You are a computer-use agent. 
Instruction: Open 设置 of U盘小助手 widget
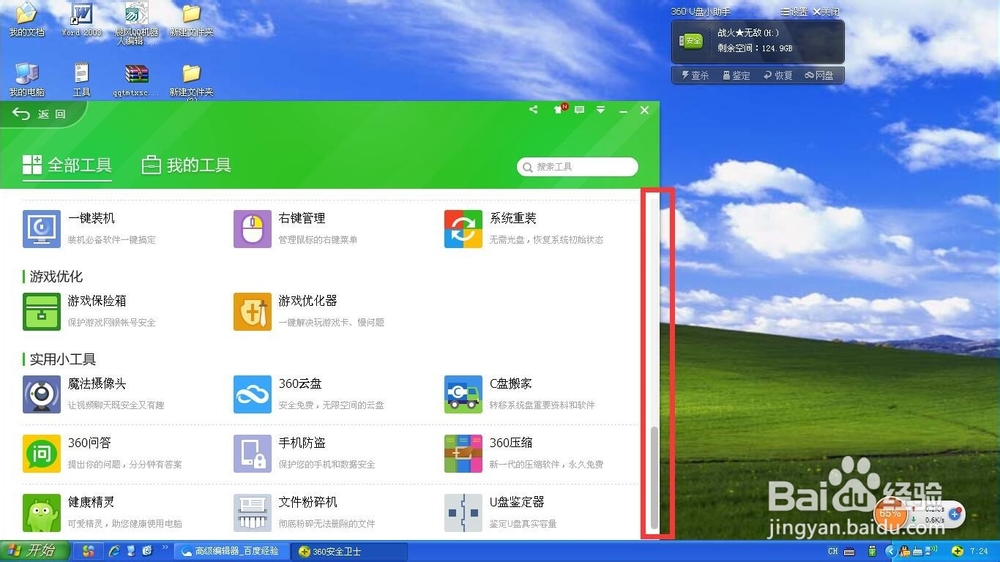point(794,11)
